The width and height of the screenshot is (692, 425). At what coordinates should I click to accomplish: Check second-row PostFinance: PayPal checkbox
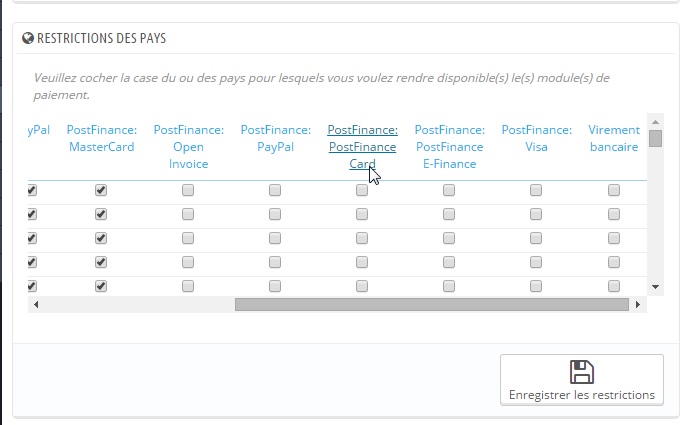(x=275, y=214)
